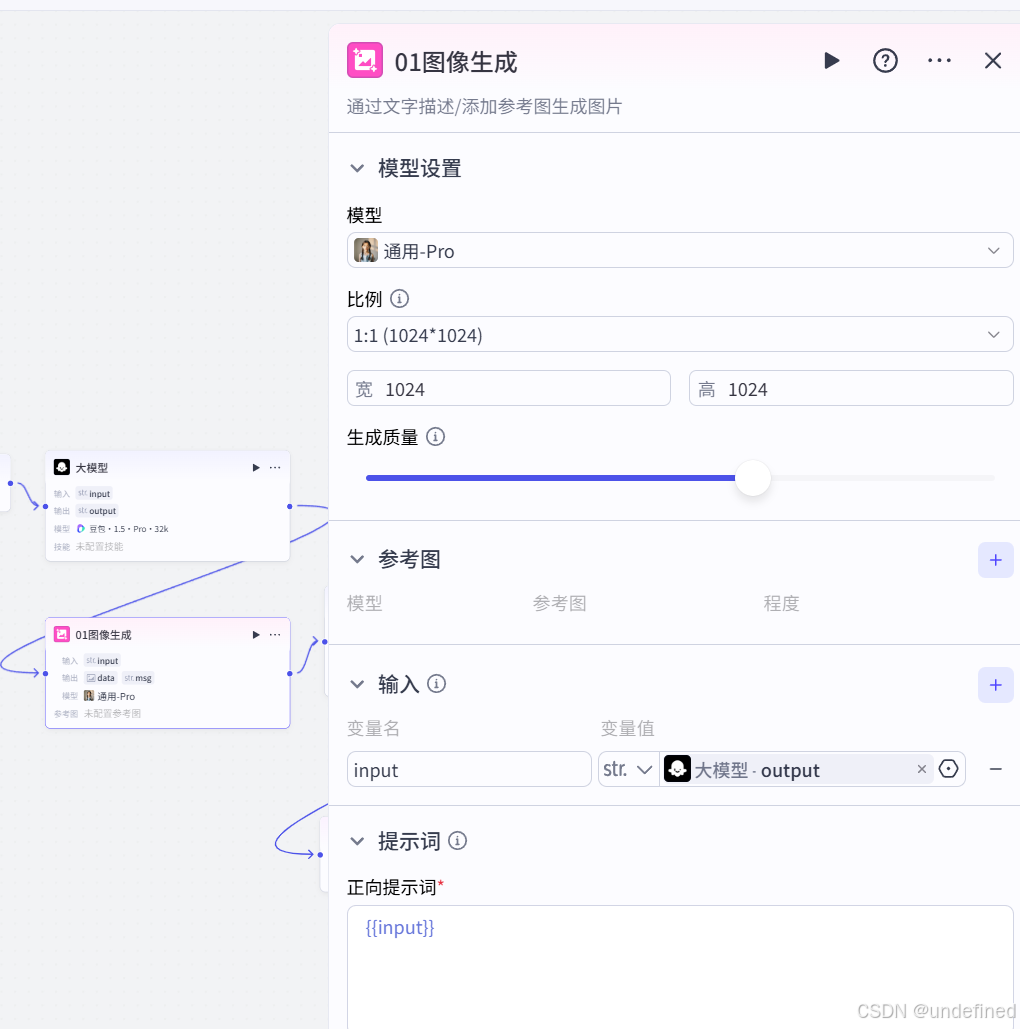Open the 比例 dropdown 1:1 (1024*1024)
This screenshot has width=1020, height=1029.
tap(680, 335)
